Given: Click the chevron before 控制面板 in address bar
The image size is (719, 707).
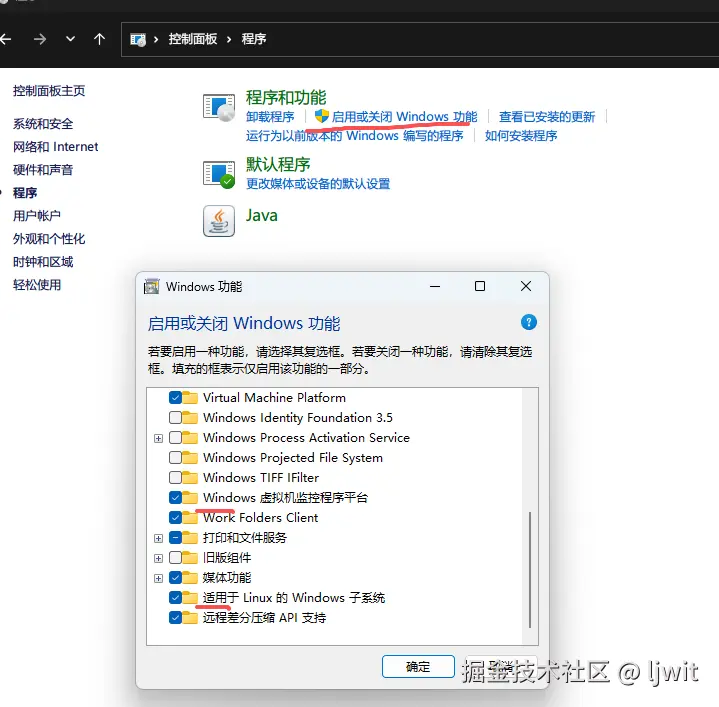Looking at the screenshot, I should (x=156, y=39).
